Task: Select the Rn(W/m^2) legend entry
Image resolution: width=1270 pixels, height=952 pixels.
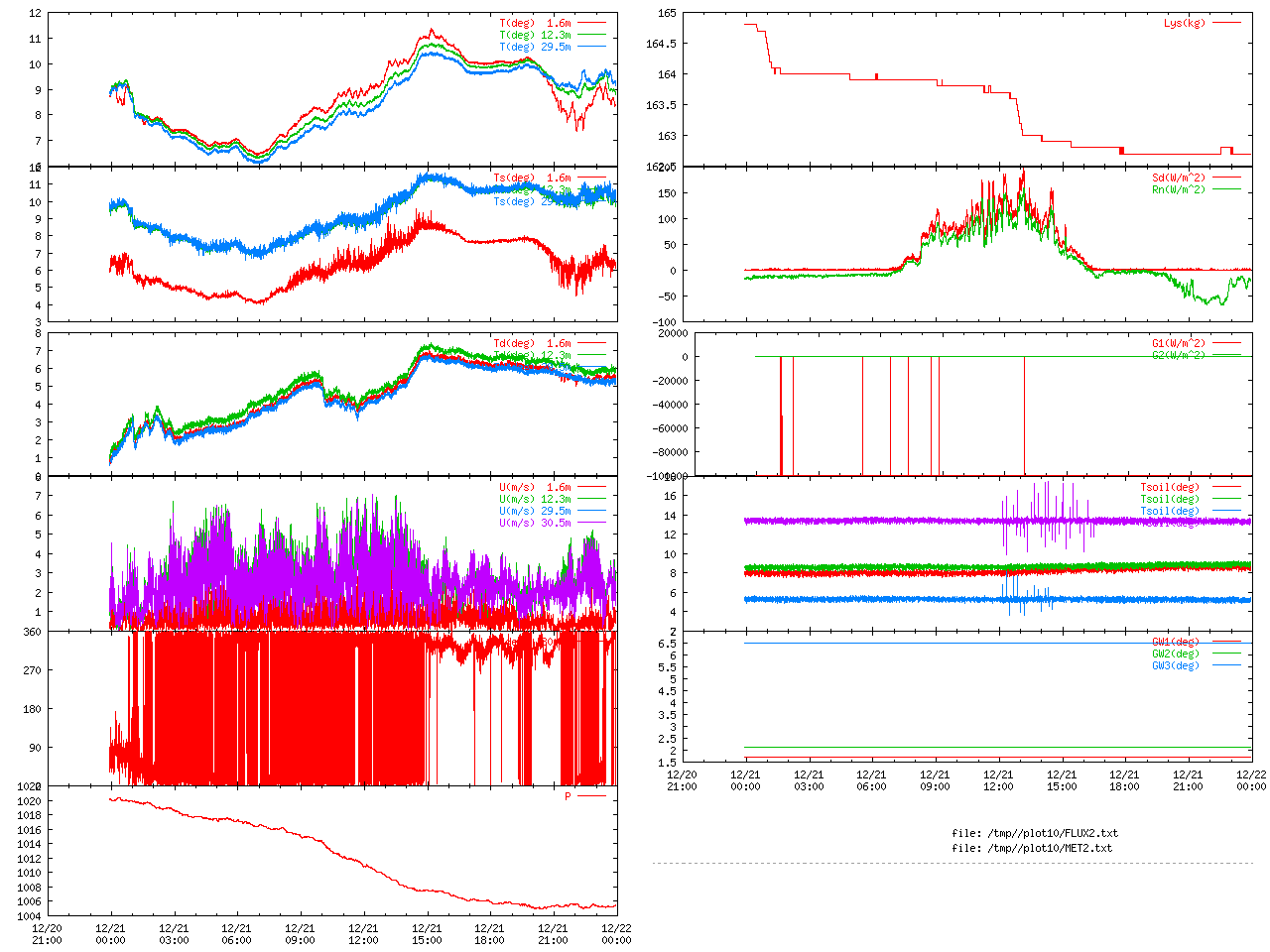Action: point(1178,189)
